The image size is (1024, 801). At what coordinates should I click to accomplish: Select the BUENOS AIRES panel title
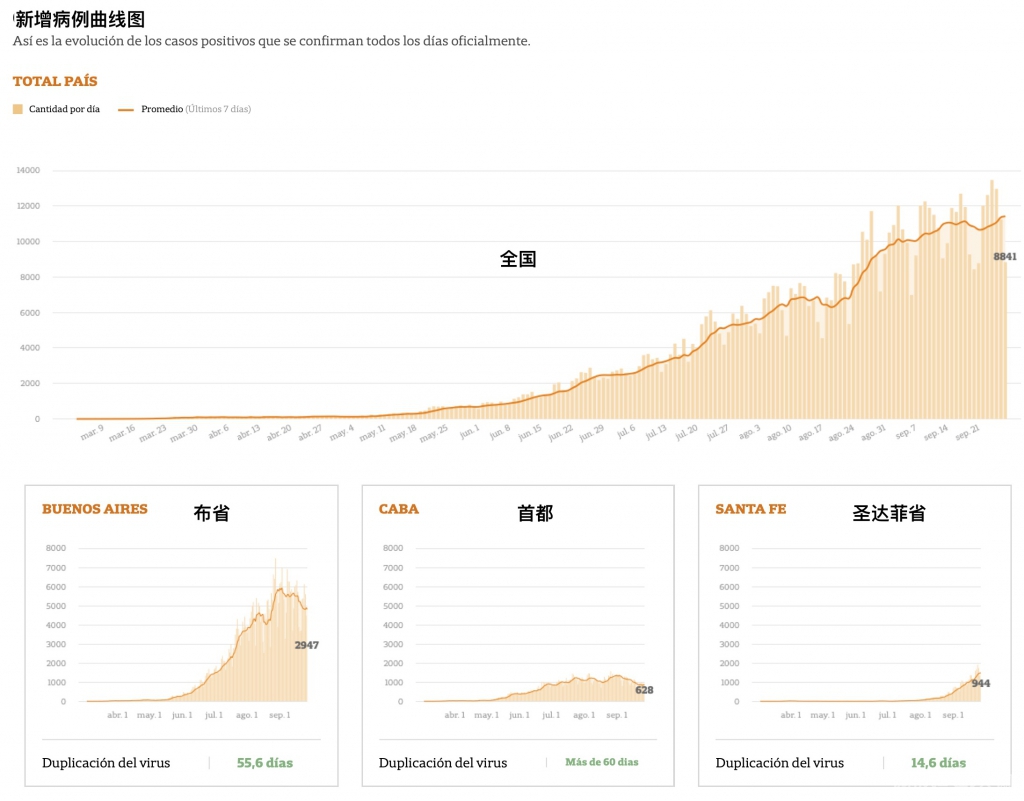pos(95,509)
